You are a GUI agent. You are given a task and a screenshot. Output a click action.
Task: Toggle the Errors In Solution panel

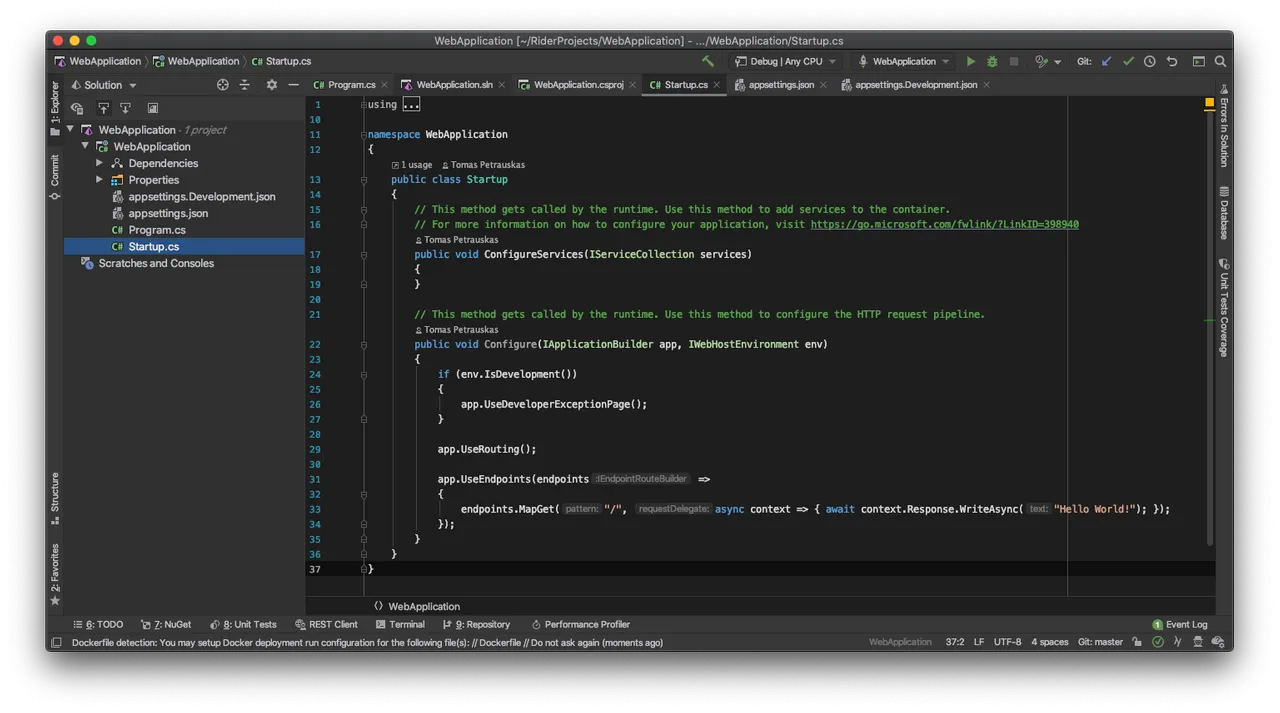pos(1224,124)
